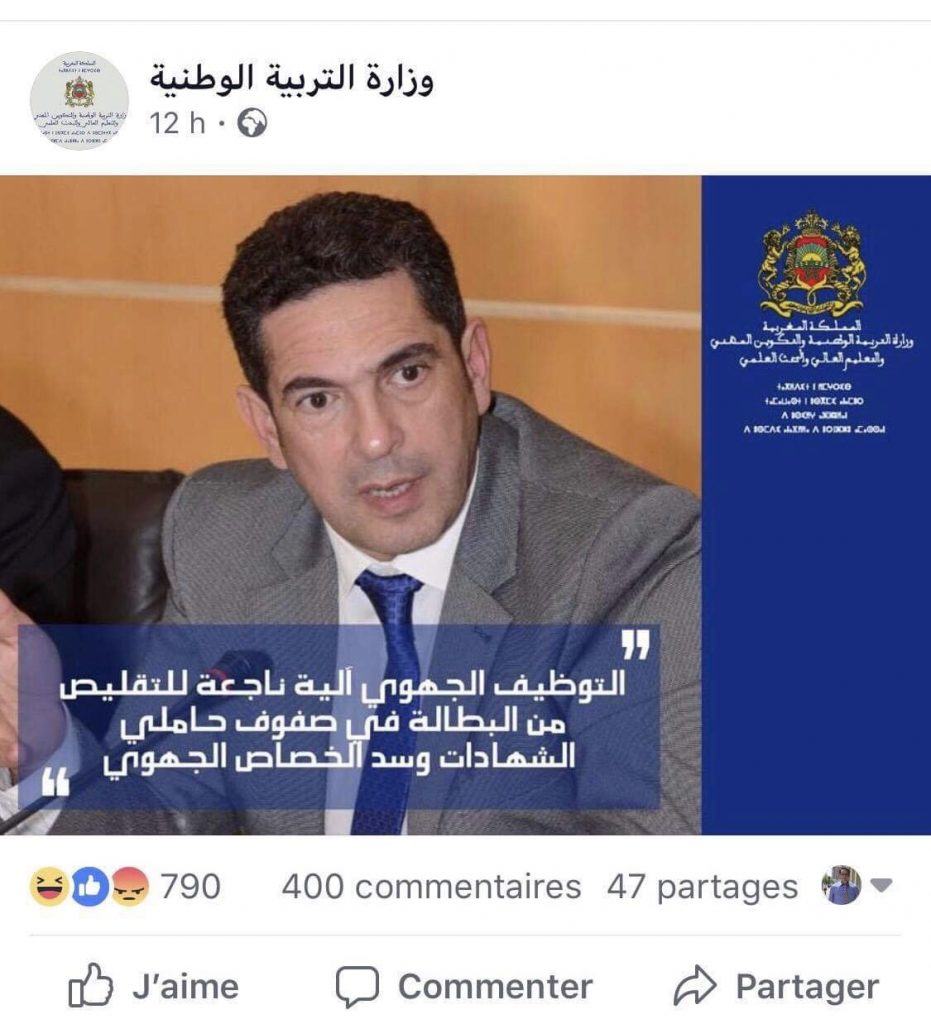Expand the commenting-as dropdown arrow
Screen dimensions: 931x1024
point(881,886)
